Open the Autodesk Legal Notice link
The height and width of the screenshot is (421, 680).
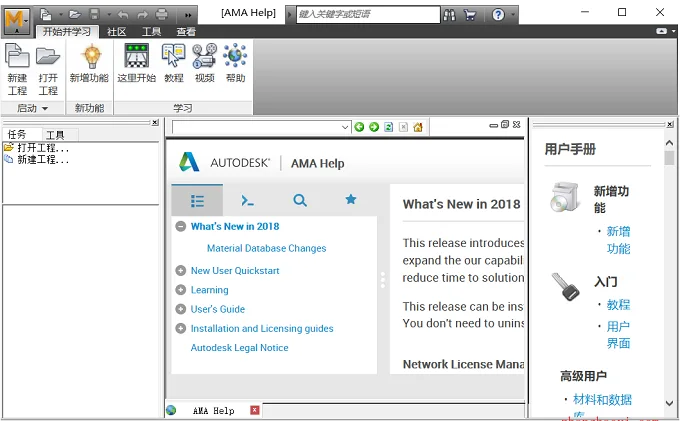point(239,348)
